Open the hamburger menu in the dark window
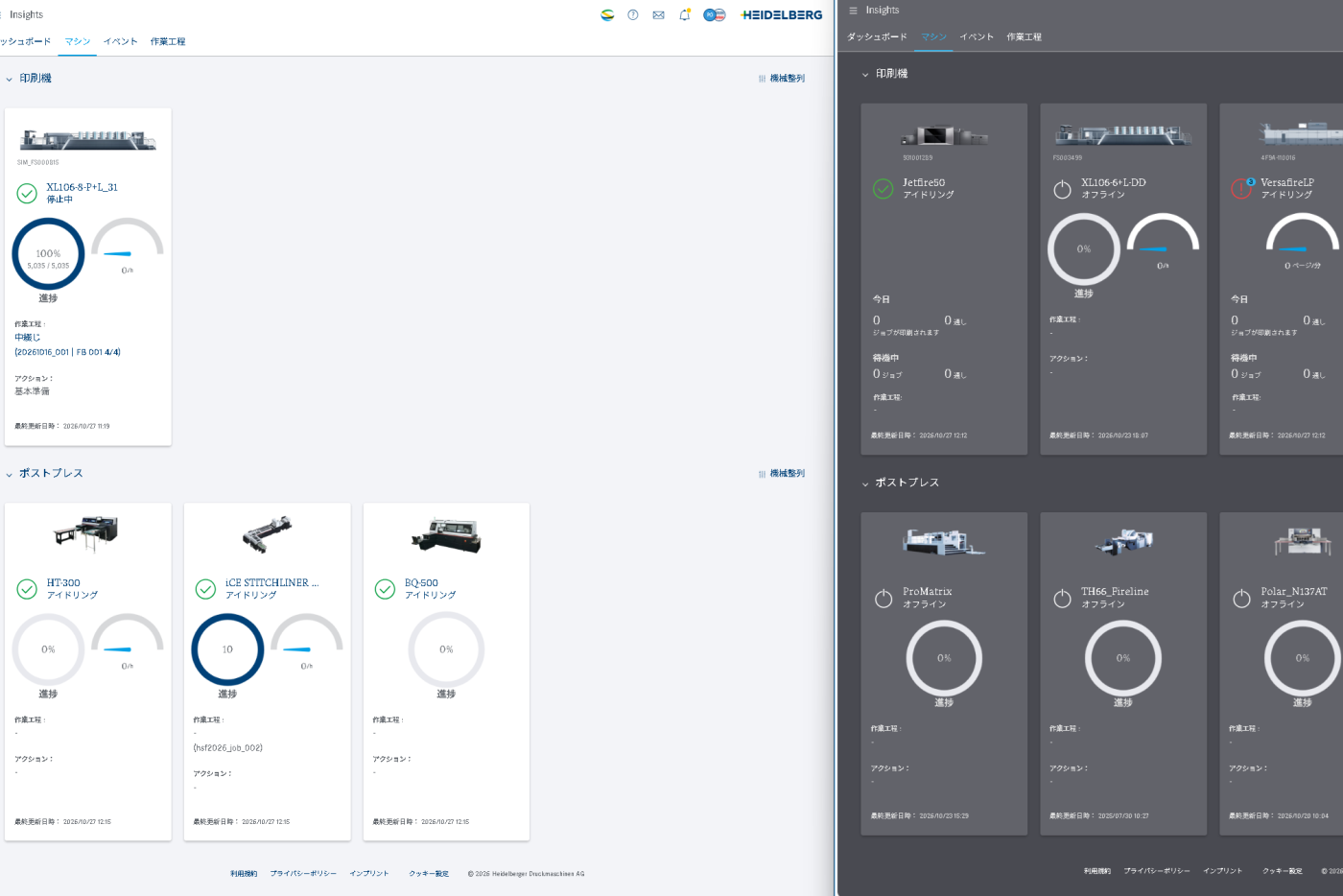 pos(853,11)
